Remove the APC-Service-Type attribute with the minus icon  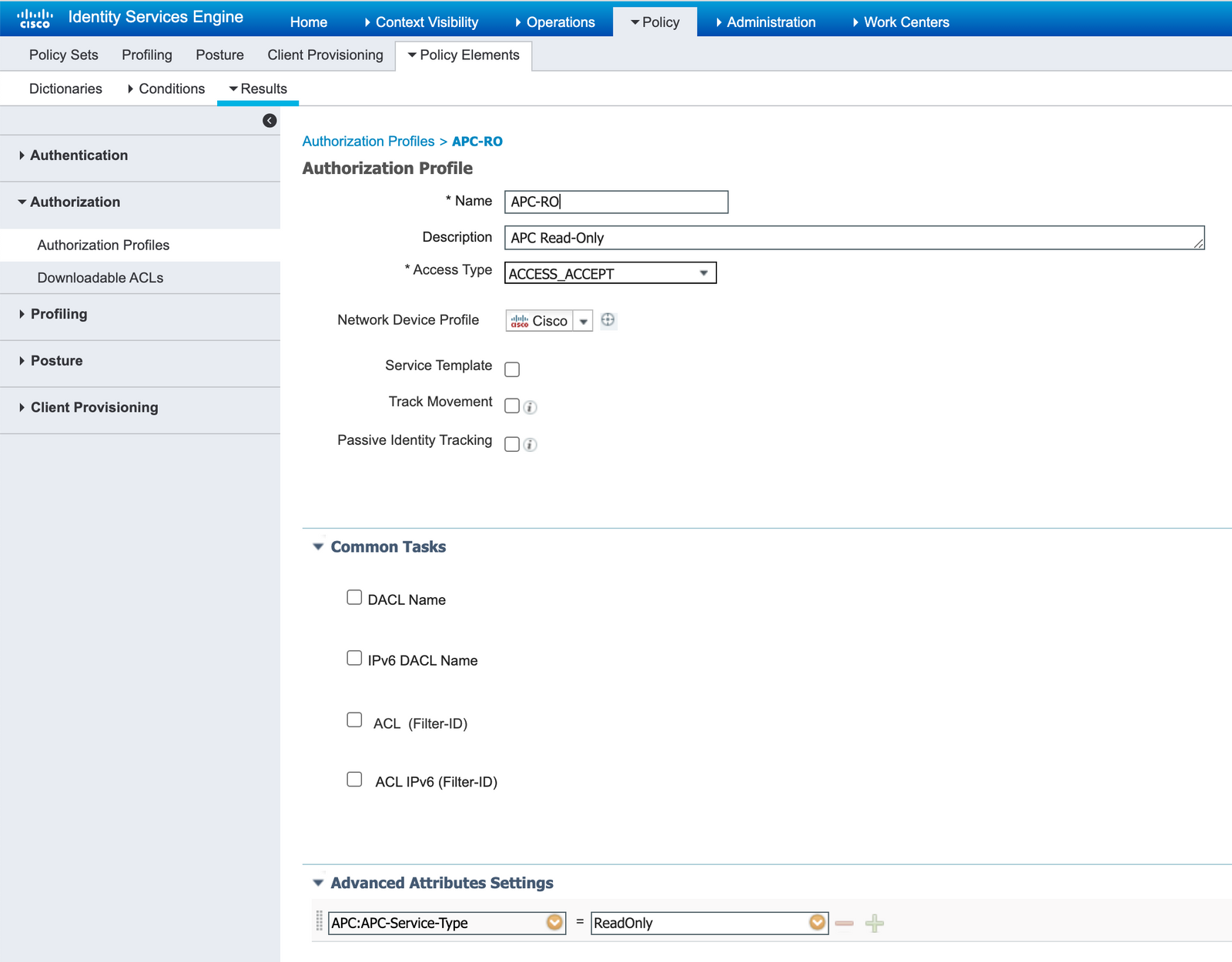point(845,923)
